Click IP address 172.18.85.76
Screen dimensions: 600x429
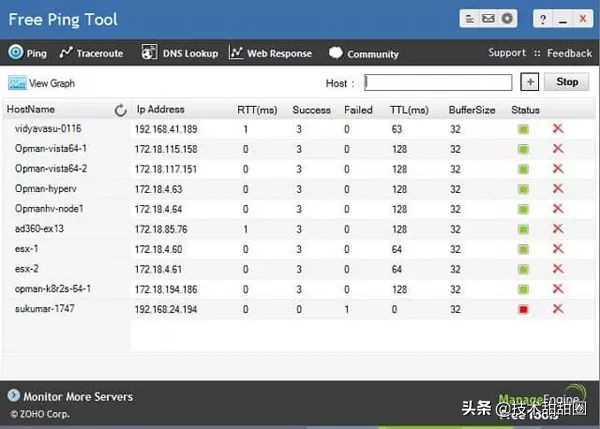pos(161,230)
